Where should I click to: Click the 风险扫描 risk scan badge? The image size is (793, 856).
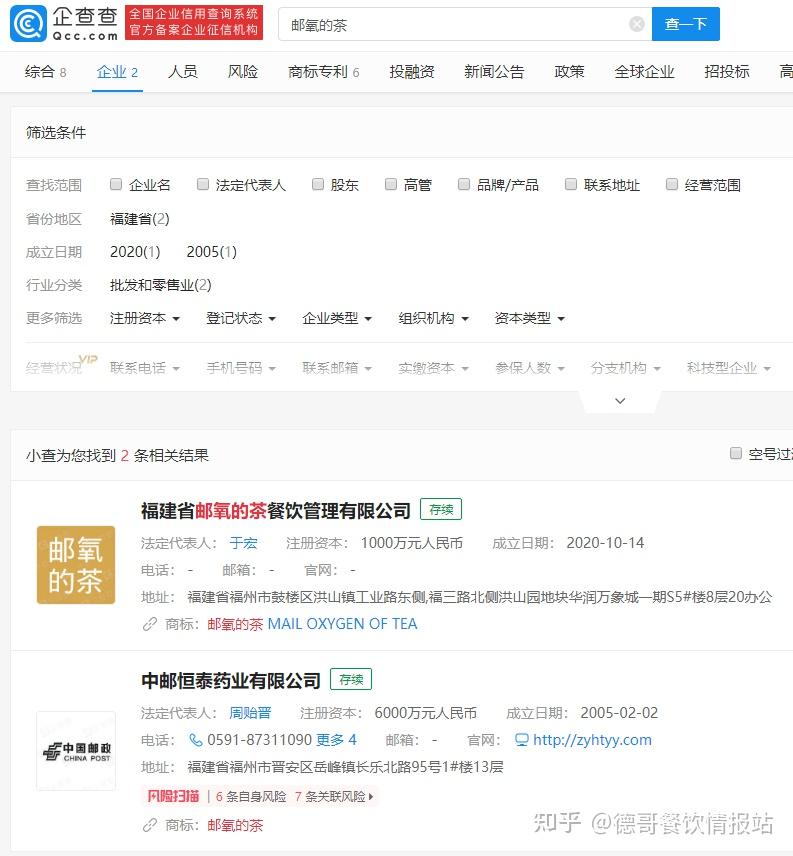click(173, 796)
